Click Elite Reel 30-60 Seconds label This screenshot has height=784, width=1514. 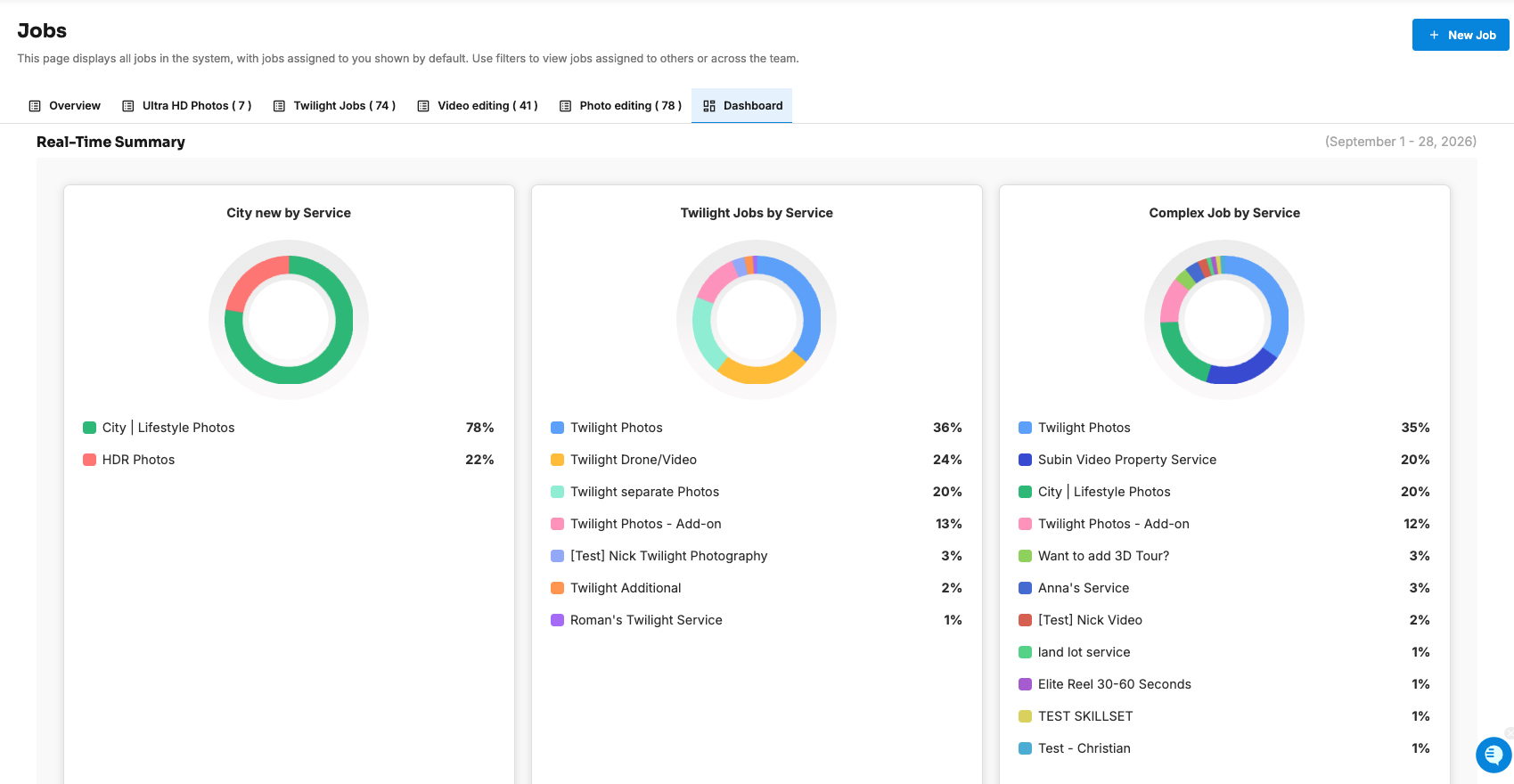pyautogui.click(x=1115, y=684)
